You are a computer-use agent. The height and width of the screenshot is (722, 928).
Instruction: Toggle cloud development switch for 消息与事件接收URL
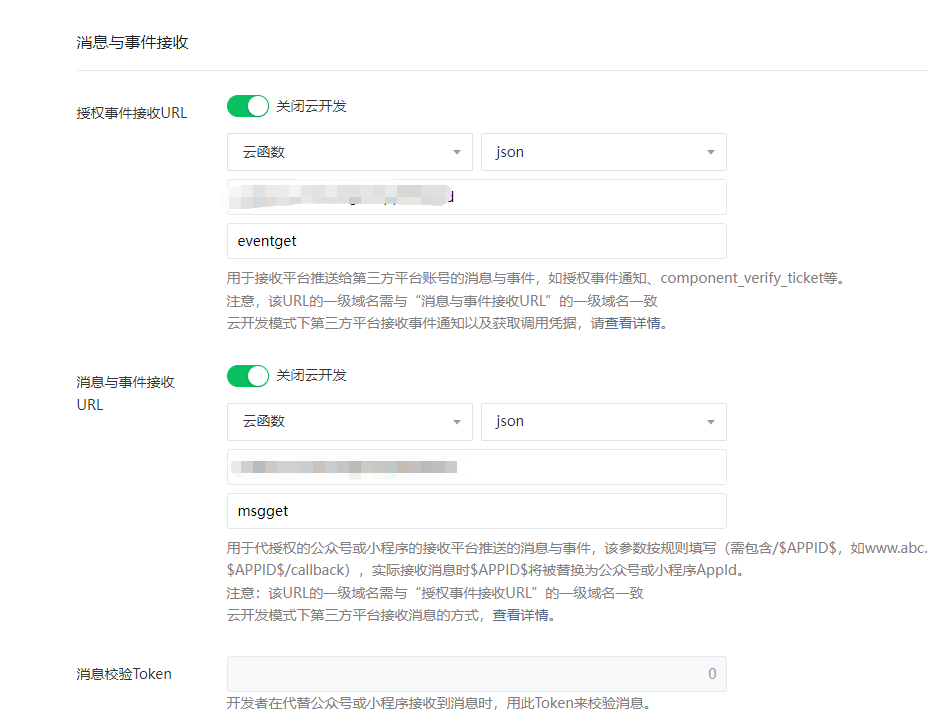[247, 376]
